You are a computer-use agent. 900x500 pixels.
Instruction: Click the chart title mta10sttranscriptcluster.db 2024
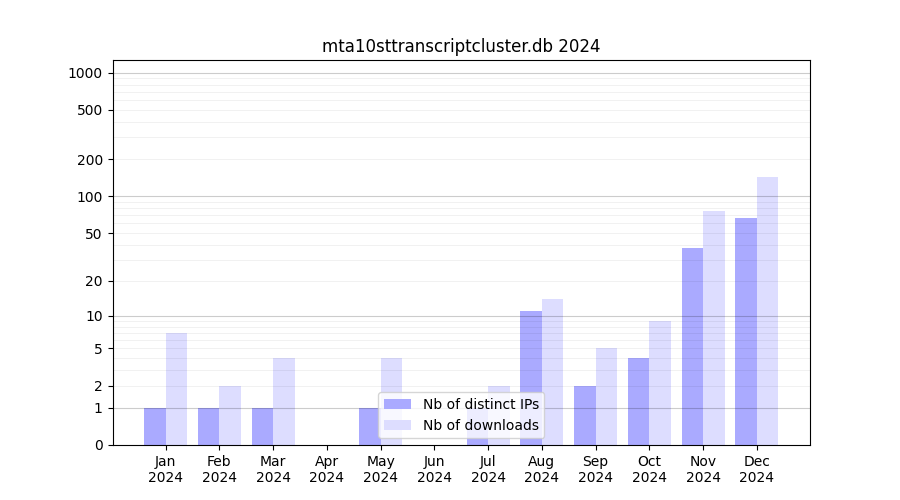(460, 46)
